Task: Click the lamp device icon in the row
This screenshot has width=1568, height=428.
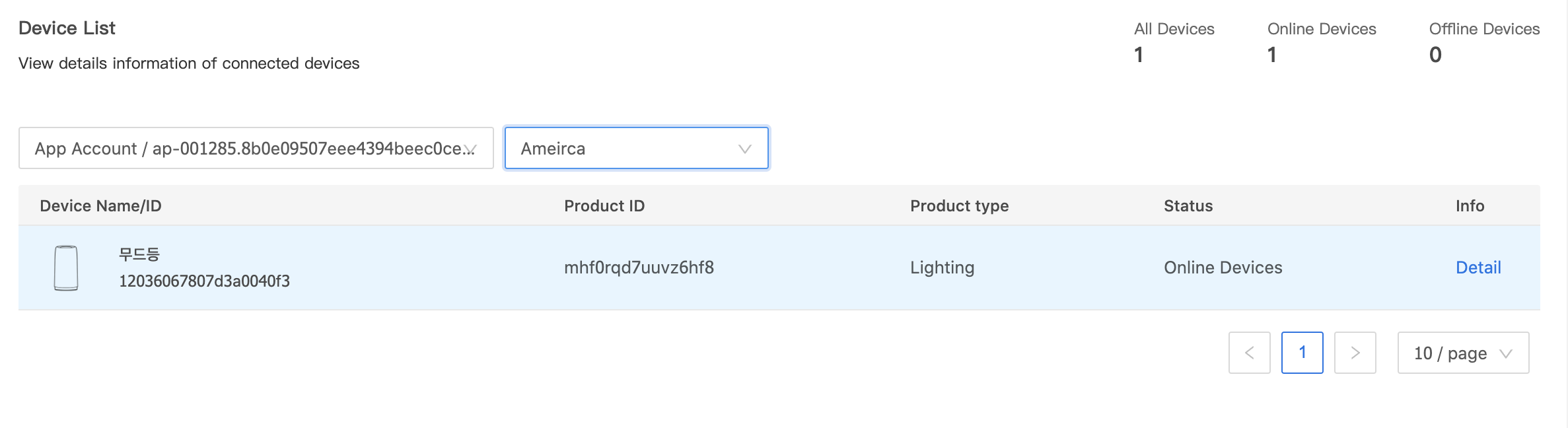Action: [66, 267]
